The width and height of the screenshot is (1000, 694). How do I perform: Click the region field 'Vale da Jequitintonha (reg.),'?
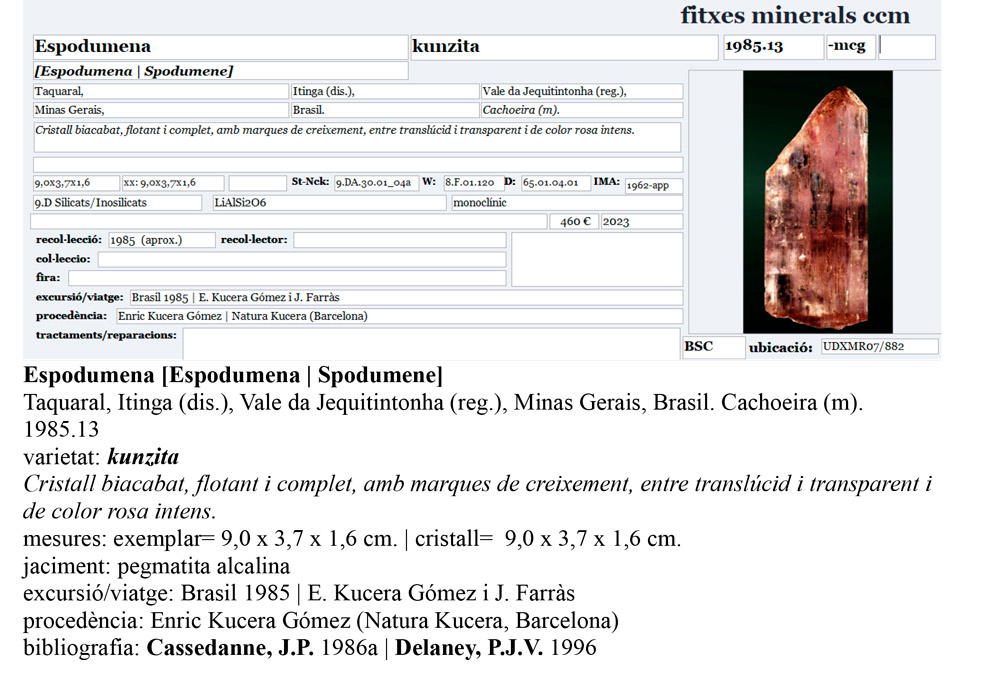582,91
